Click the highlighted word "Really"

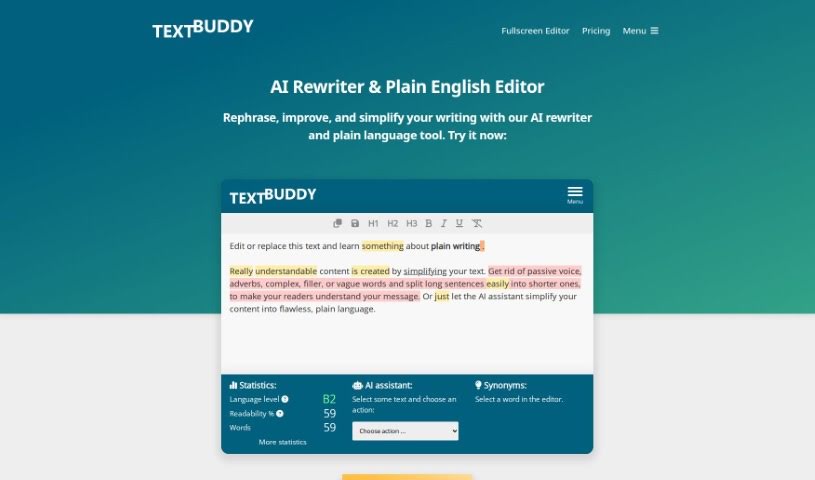click(241, 271)
